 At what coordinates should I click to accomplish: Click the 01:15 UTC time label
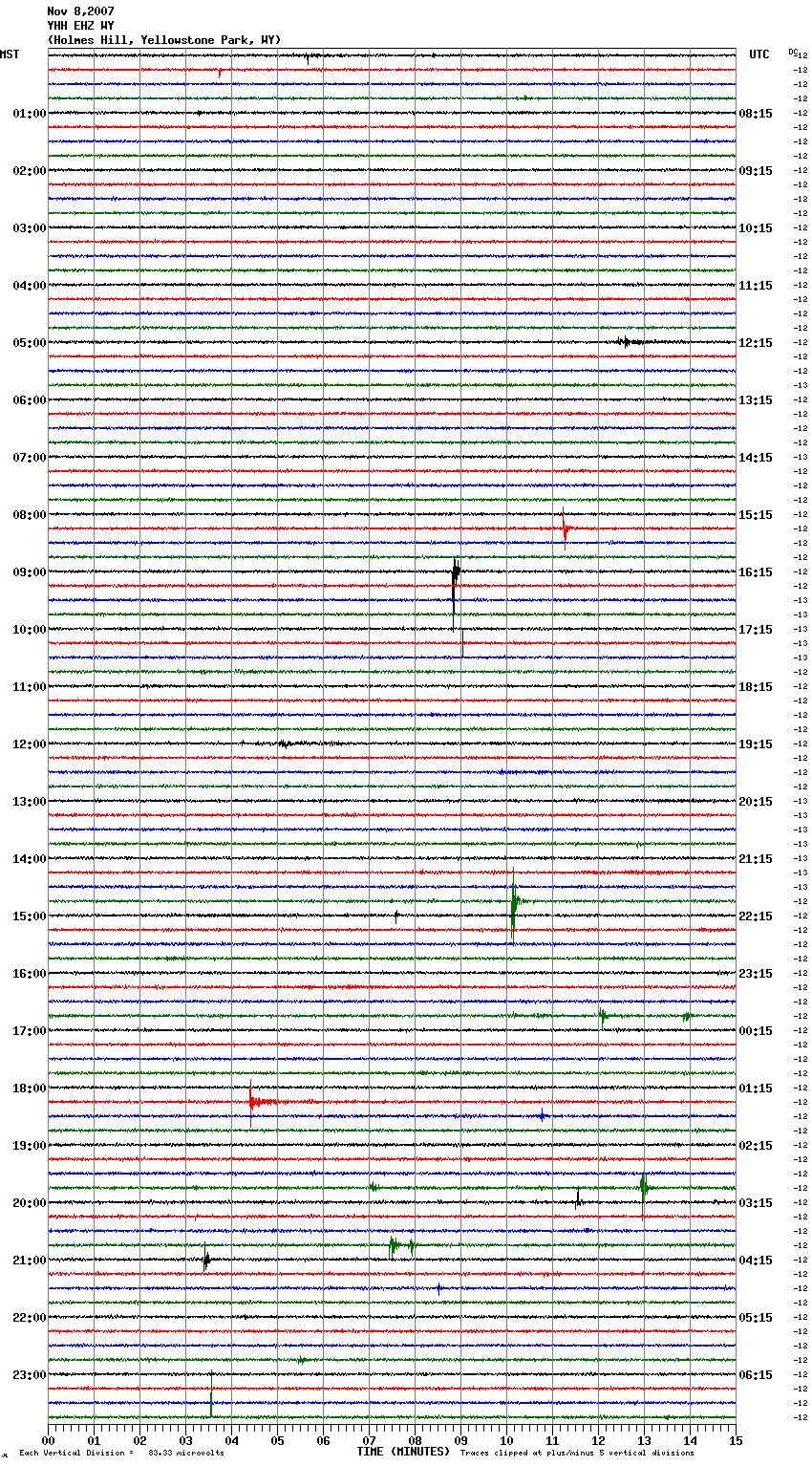756,1089
